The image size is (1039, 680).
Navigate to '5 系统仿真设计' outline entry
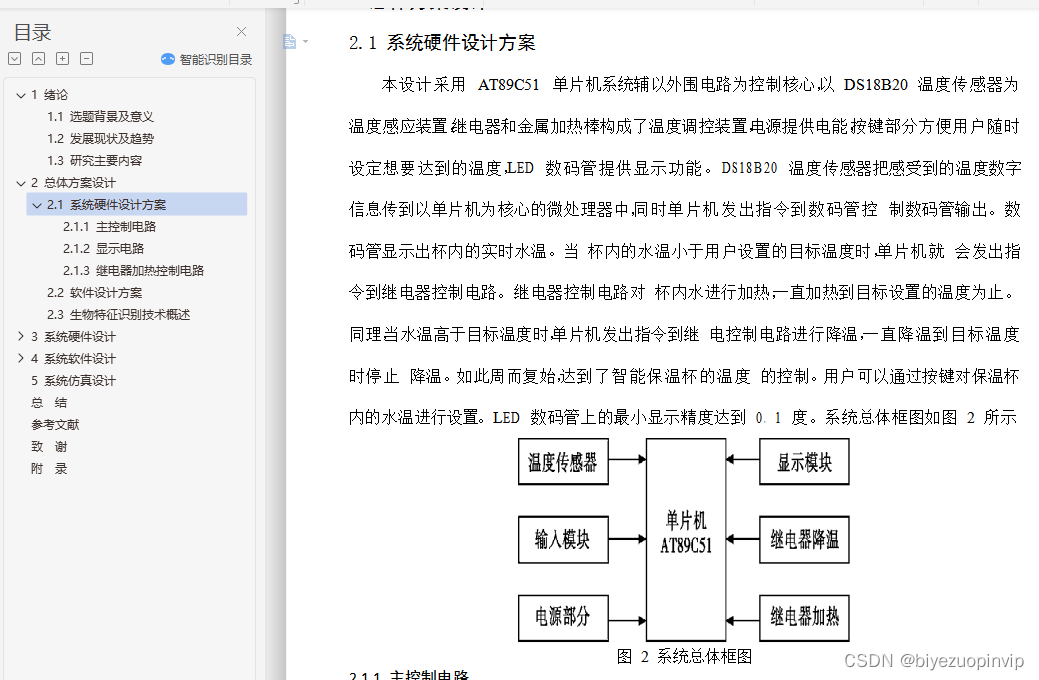tap(73, 380)
